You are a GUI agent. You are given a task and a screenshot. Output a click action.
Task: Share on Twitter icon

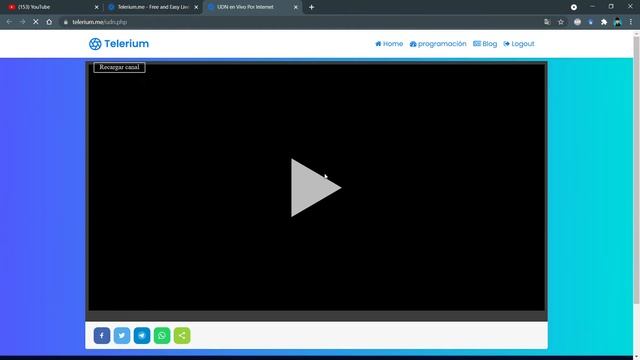pyautogui.click(x=122, y=336)
